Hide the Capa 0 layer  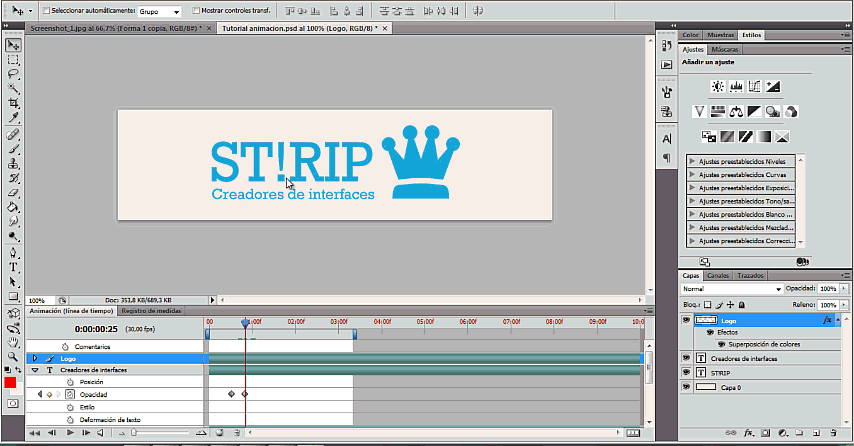(686, 387)
